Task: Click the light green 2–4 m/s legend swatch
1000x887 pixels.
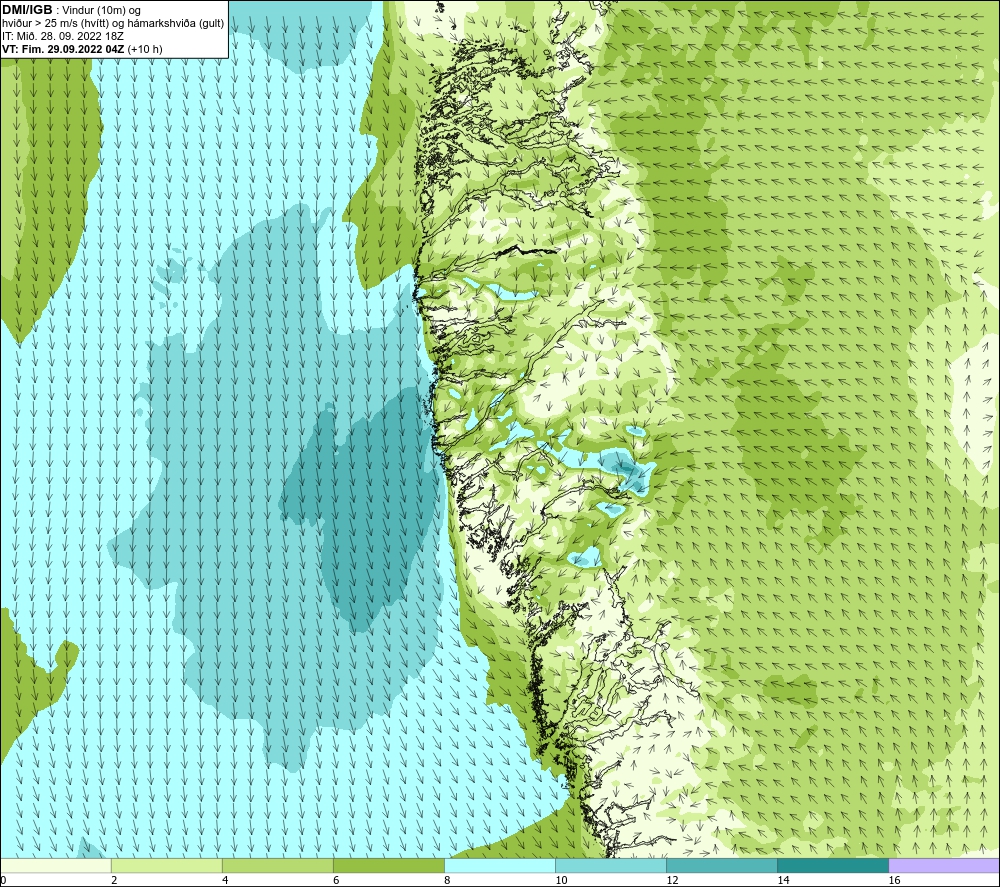Action: (x=166, y=865)
